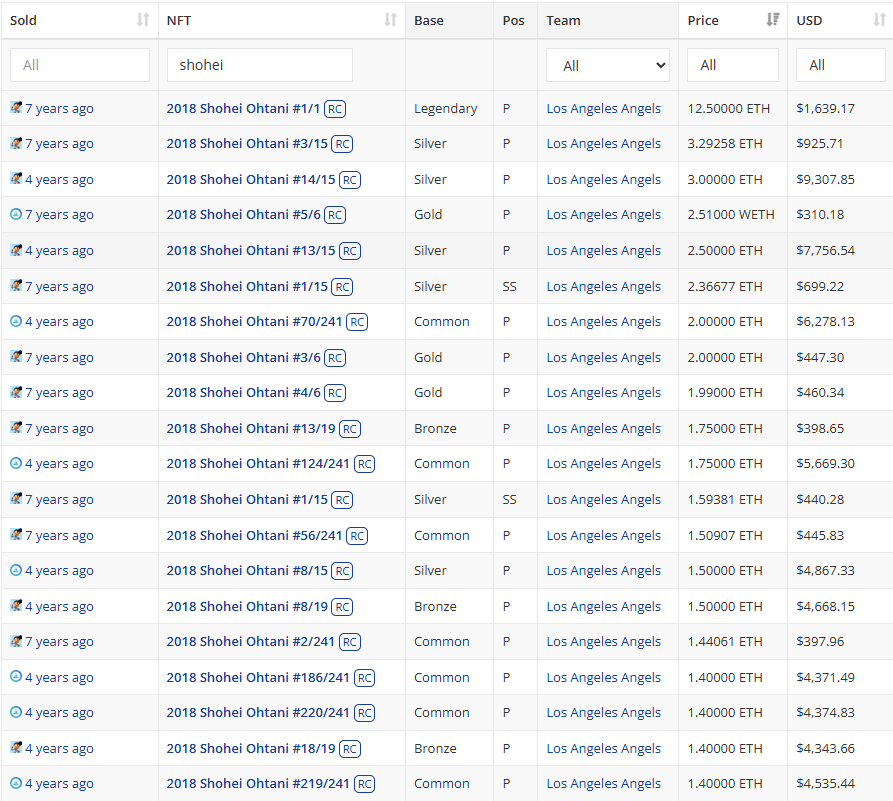Click the sale icon in the #13/15 row
This screenshot has width=893, height=801.
point(16,250)
